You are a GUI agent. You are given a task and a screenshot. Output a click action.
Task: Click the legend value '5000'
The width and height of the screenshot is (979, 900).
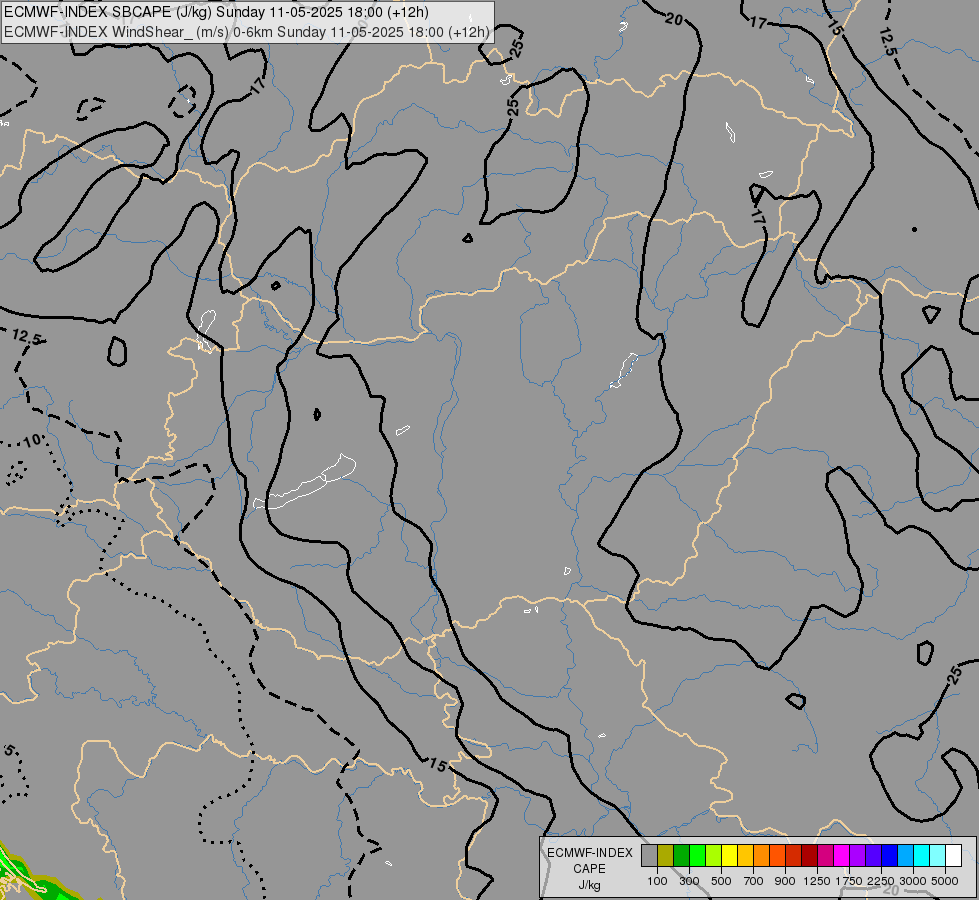pos(945,881)
